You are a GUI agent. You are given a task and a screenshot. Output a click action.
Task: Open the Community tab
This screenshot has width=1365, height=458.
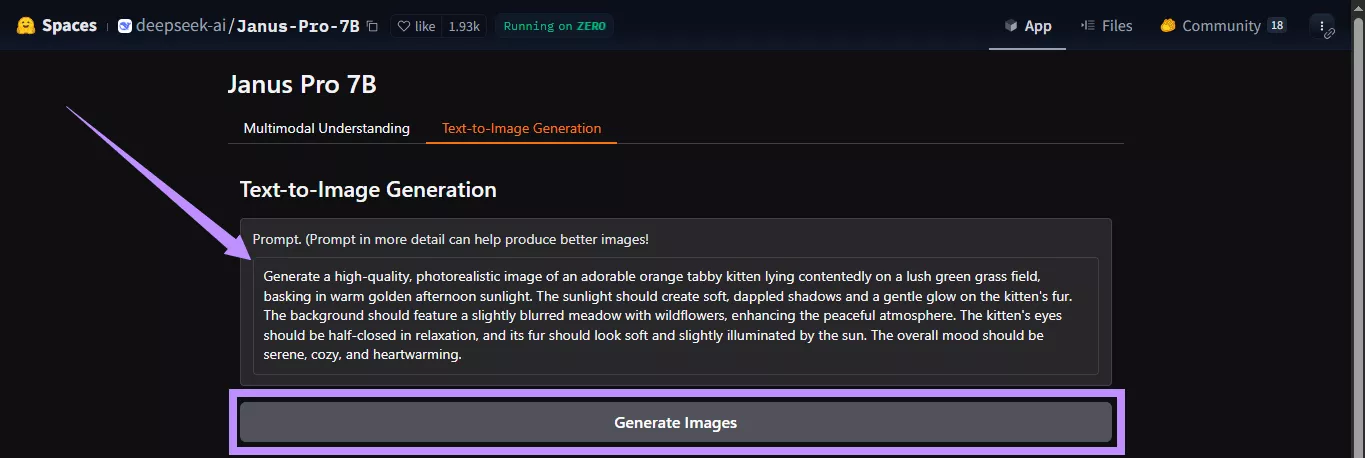coord(1210,26)
